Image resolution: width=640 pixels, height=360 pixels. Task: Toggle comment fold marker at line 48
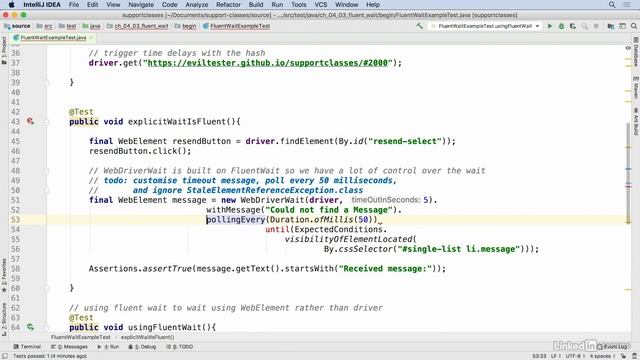click(x=47, y=171)
